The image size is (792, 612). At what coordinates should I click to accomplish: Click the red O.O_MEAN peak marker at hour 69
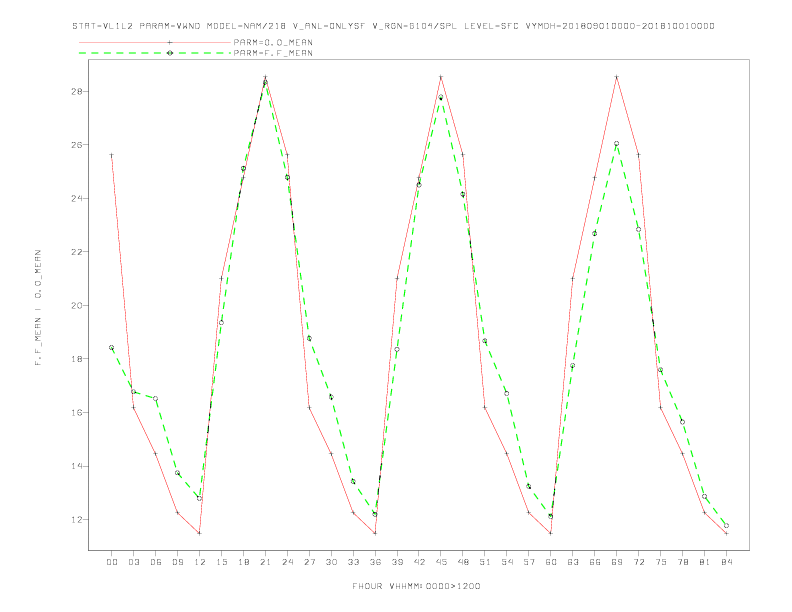[617, 77]
